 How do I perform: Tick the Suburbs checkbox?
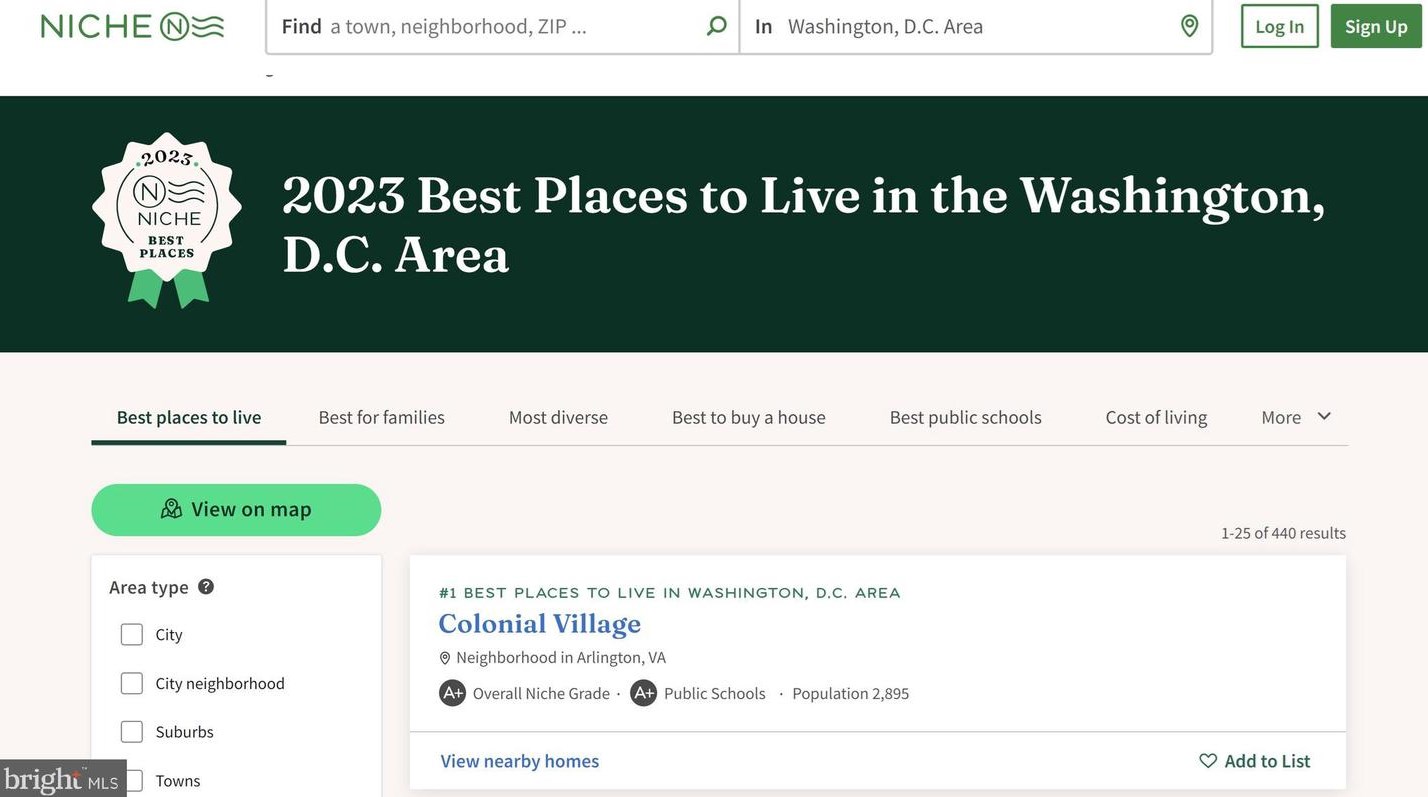(132, 732)
